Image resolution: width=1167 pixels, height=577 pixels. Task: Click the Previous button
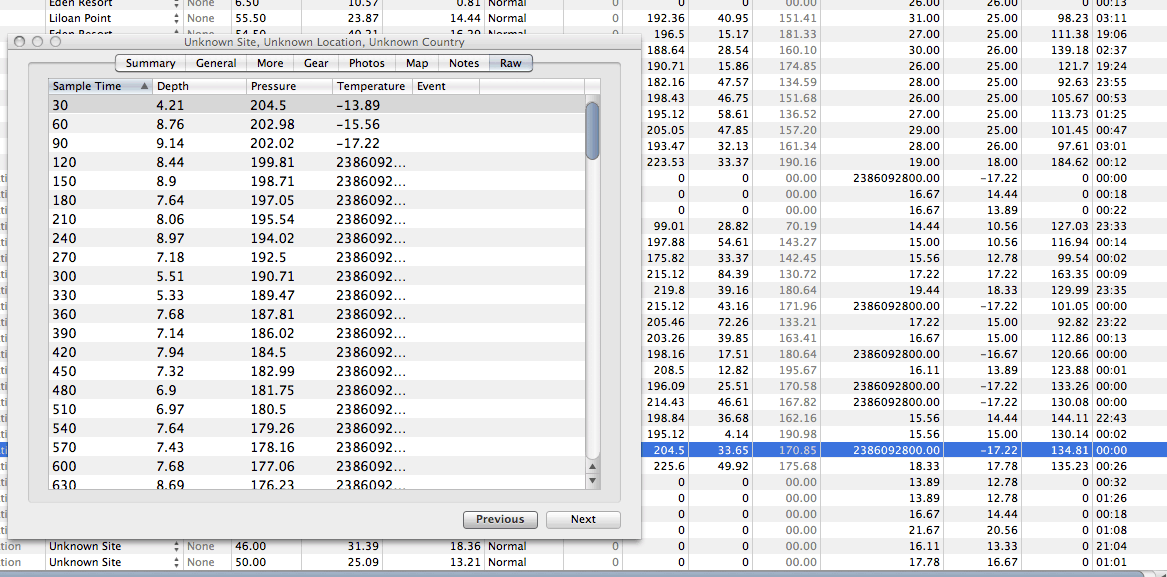click(500, 519)
